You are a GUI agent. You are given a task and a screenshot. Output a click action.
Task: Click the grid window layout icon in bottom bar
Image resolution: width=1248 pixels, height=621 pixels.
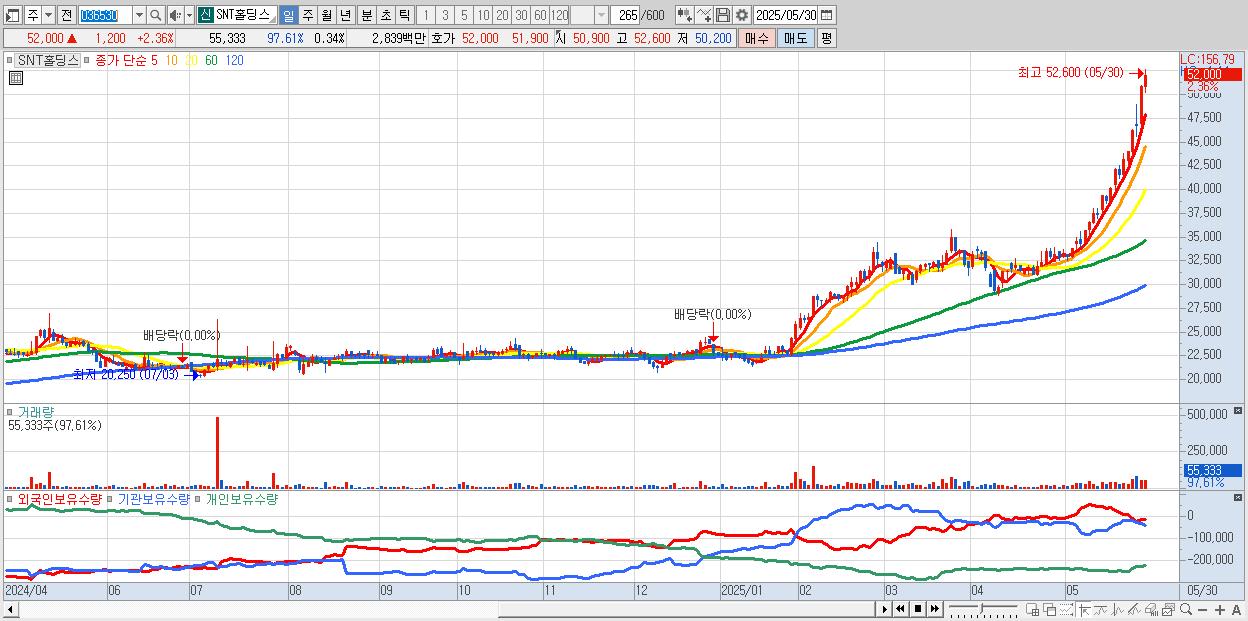[1032, 609]
